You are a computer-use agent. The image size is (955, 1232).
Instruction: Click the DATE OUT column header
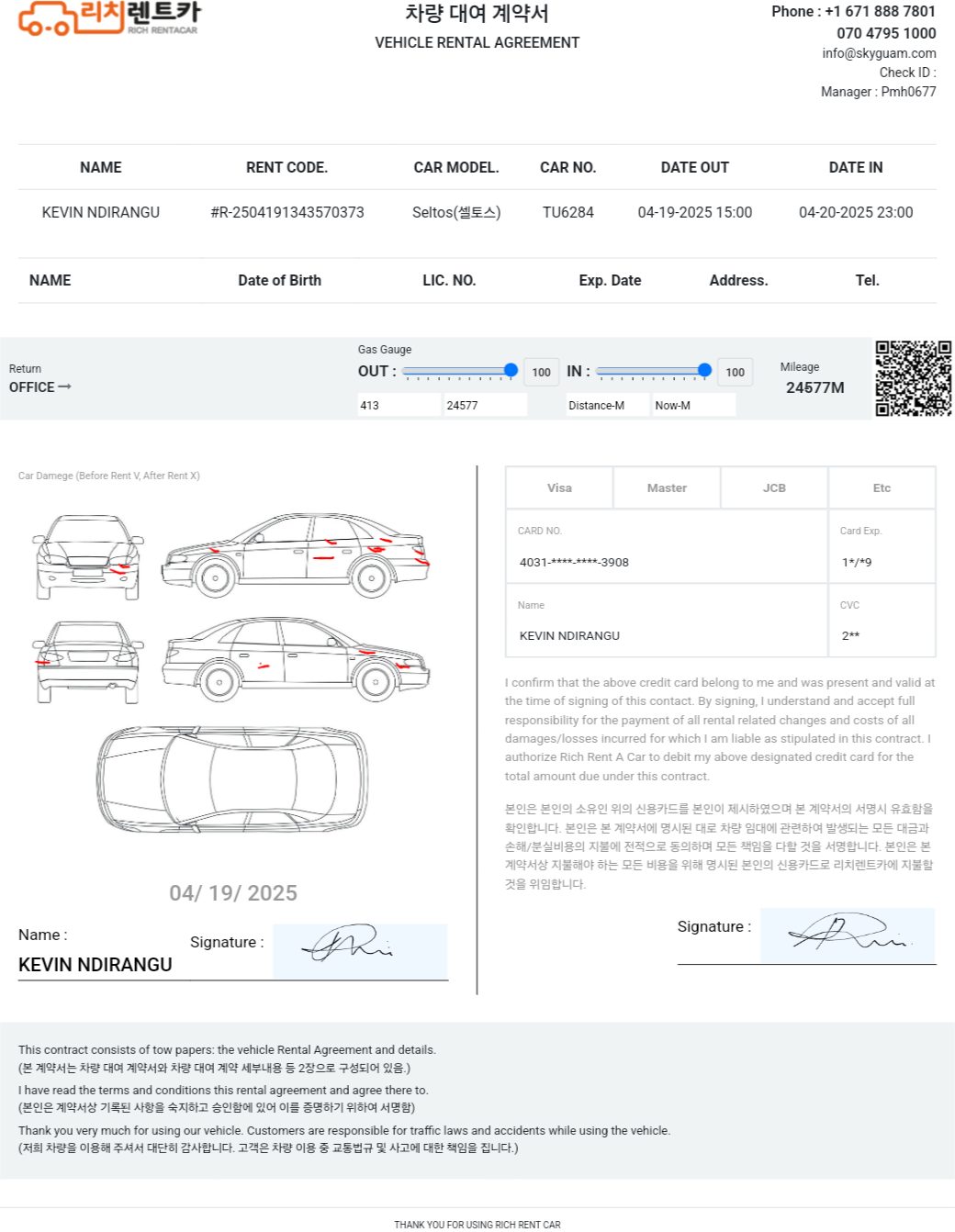tap(695, 167)
